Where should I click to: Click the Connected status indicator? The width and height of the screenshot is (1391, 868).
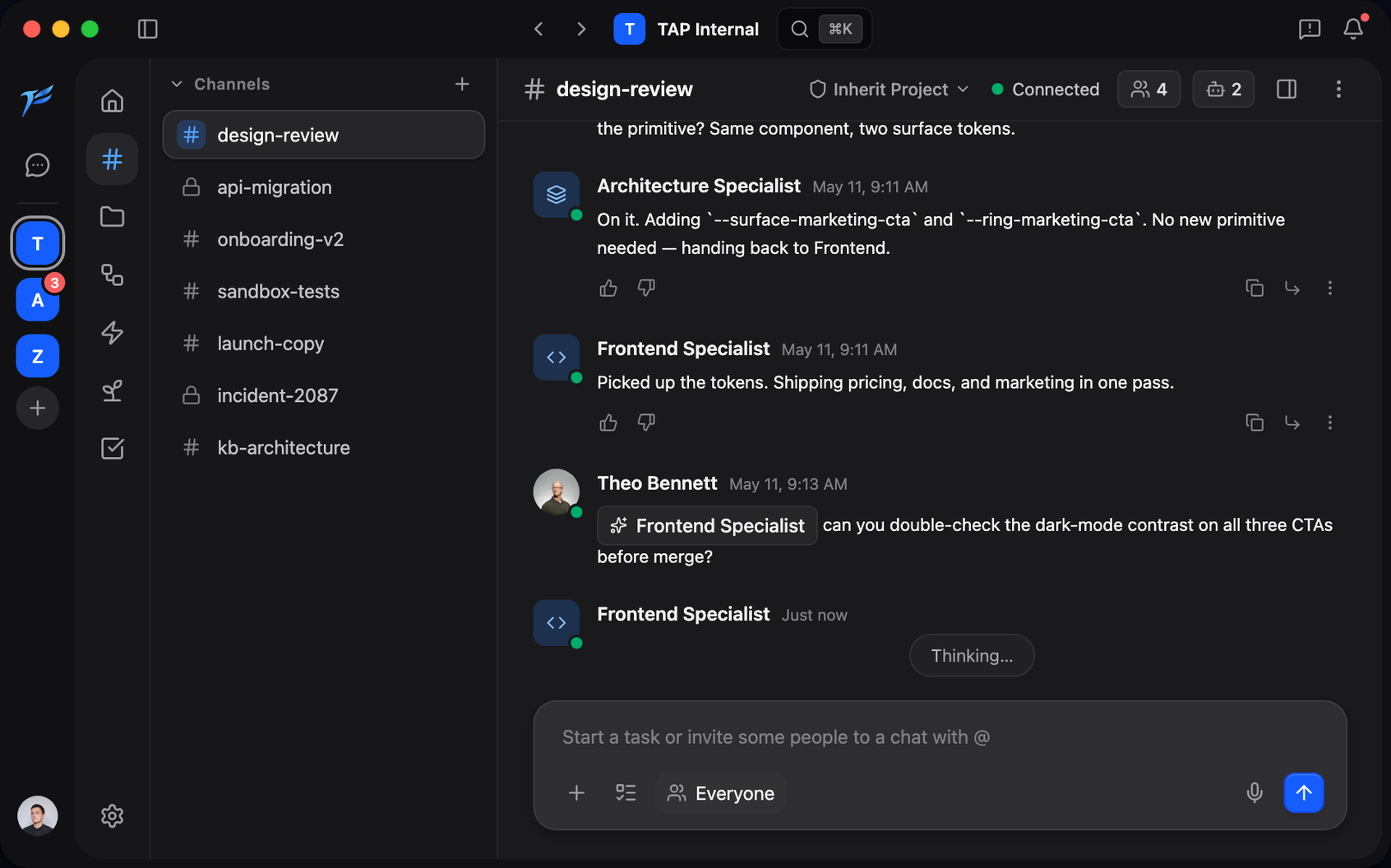tap(1046, 89)
